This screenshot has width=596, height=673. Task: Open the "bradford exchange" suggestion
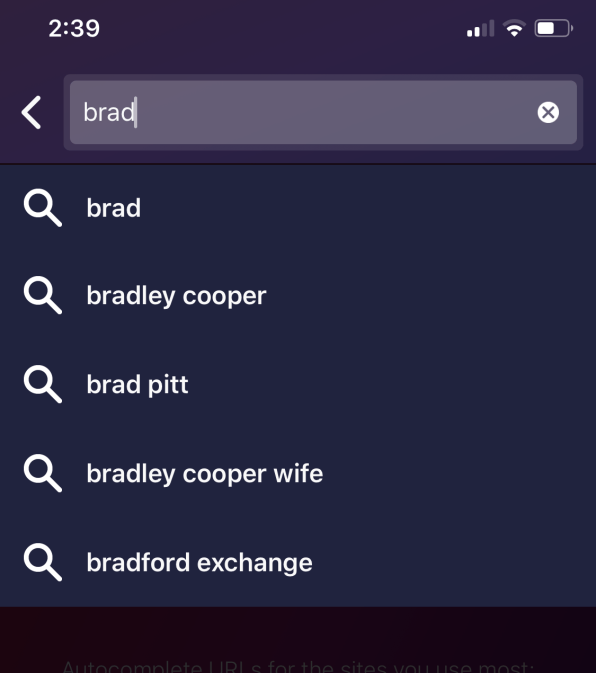tap(298, 562)
